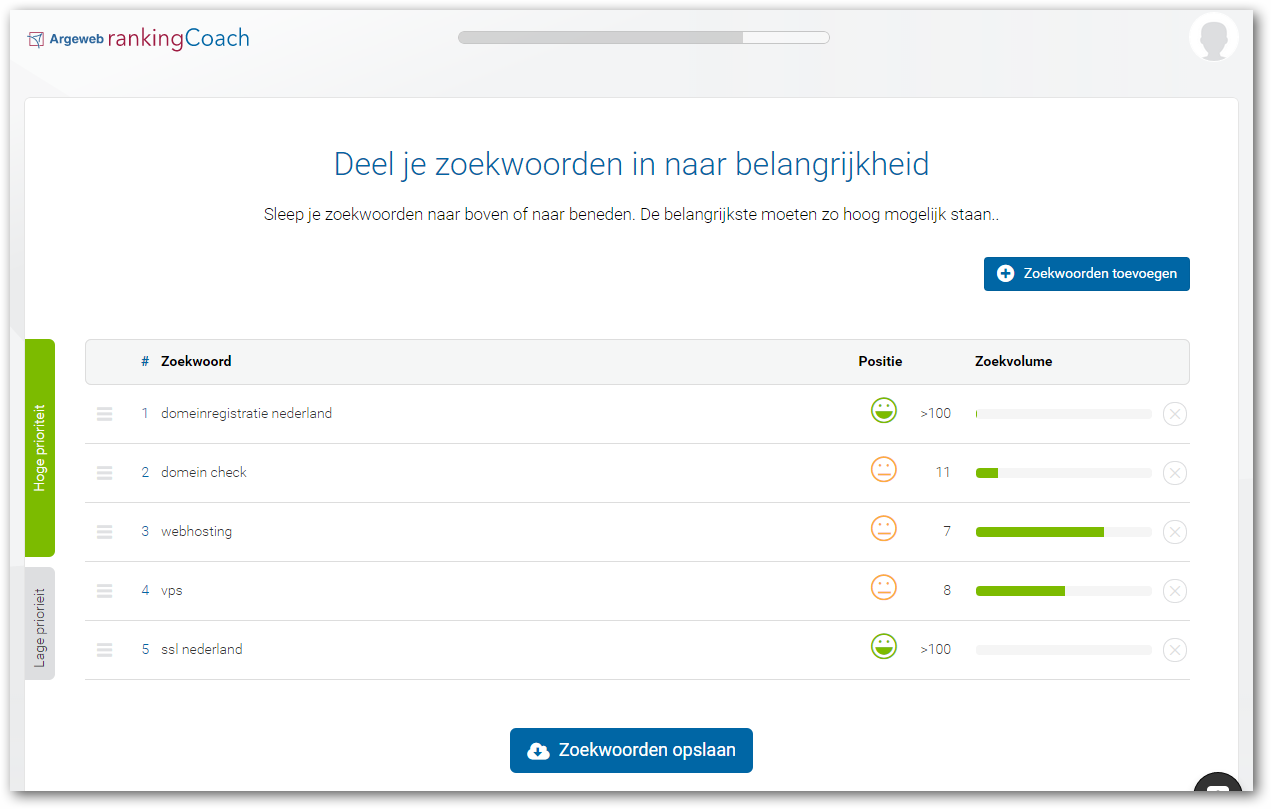Click the orange neutral face for domein check
Image resolution: width=1271 pixels, height=809 pixels.
click(884, 470)
